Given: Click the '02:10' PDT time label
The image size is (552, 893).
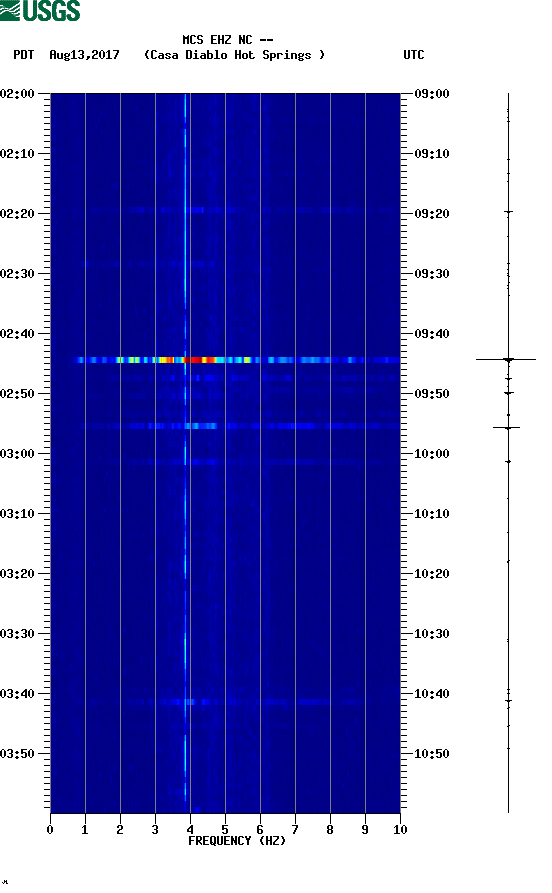Looking at the screenshot, I should coord(17,154).
